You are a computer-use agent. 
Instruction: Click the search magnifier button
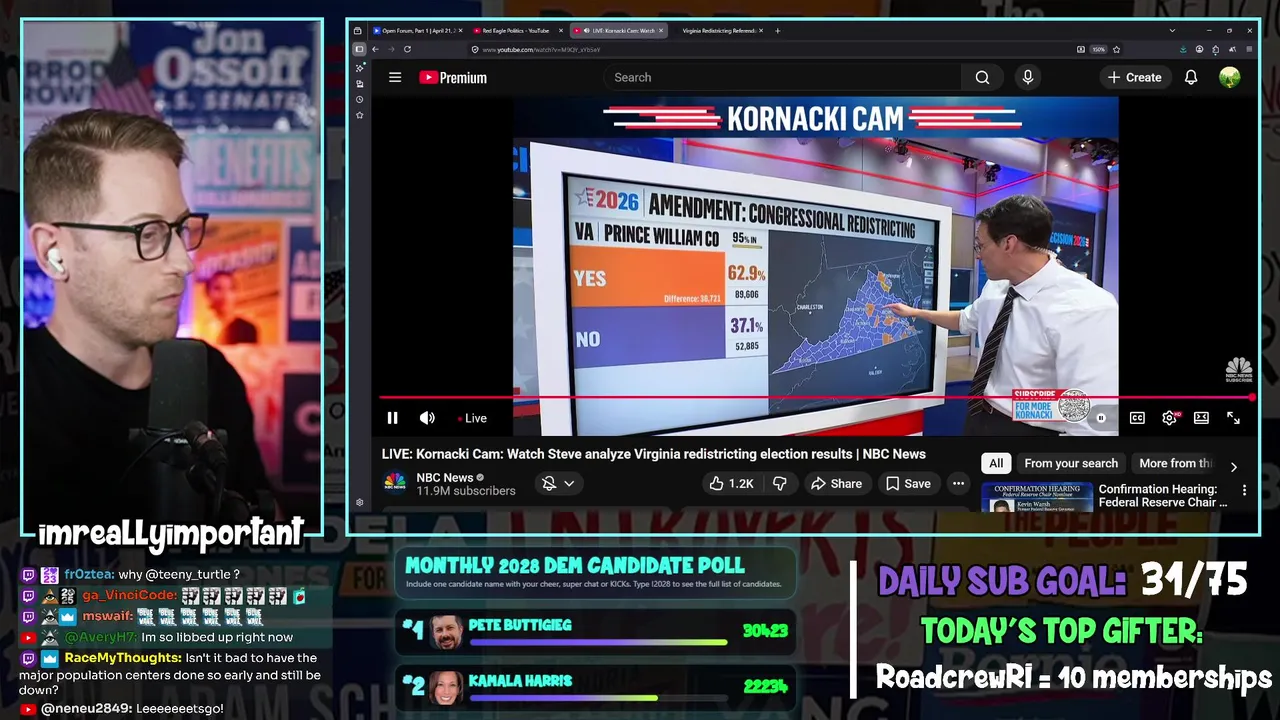(982, 77)
